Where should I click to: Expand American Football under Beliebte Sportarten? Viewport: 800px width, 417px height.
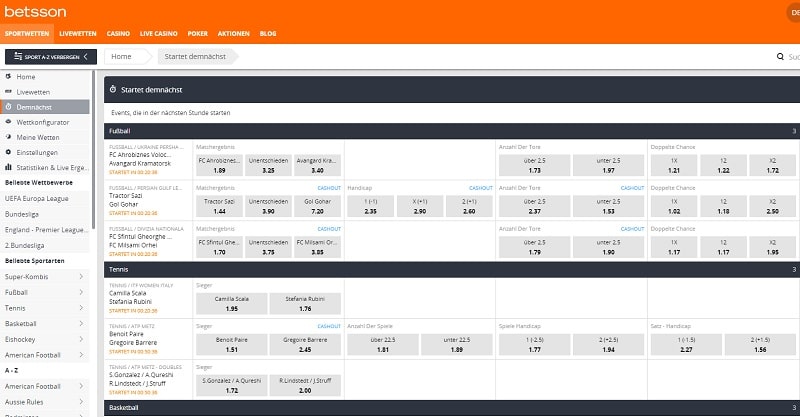click(x=81, y=355)
